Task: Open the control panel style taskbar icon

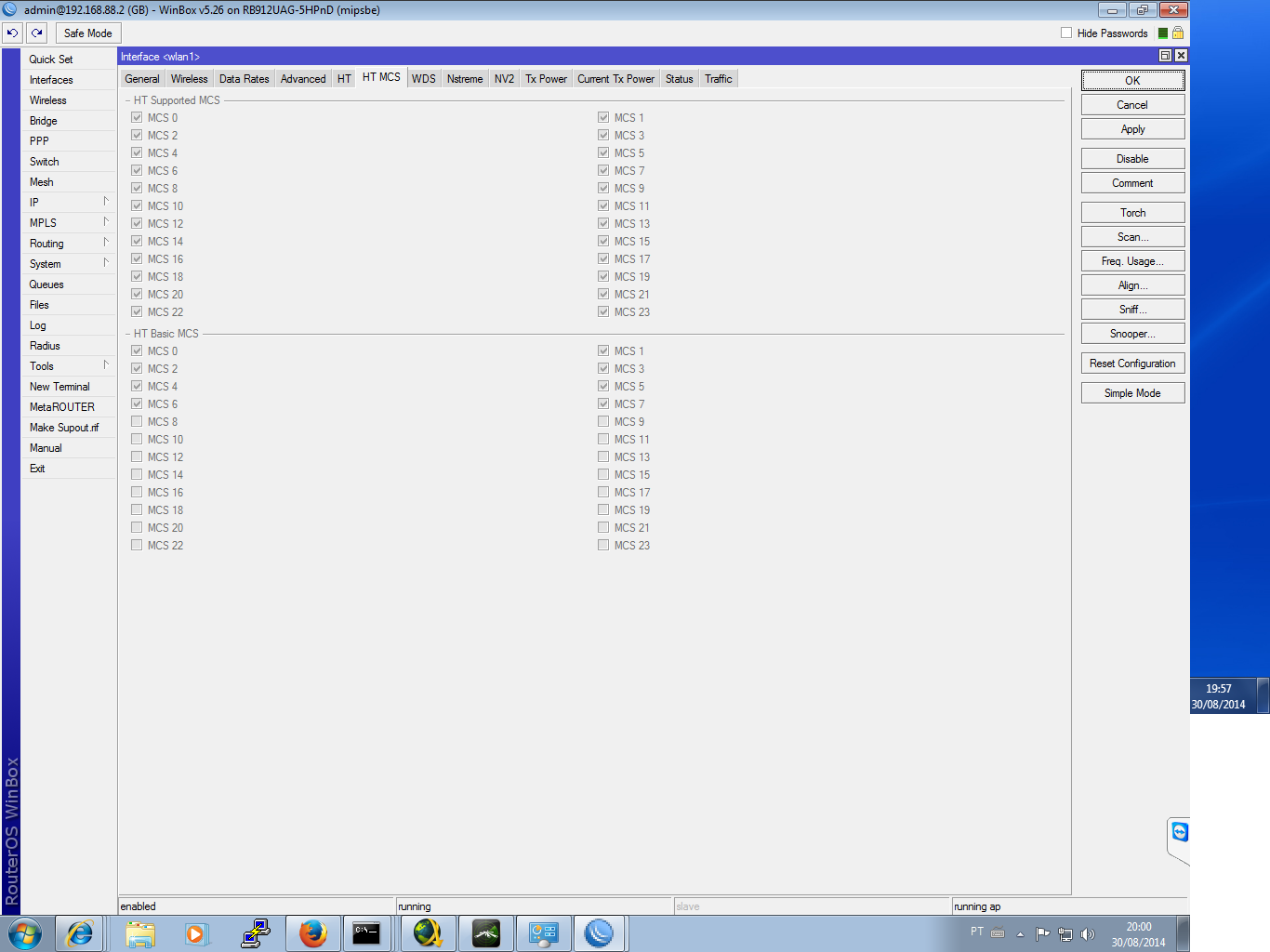Action: click(x=543, y=933)
